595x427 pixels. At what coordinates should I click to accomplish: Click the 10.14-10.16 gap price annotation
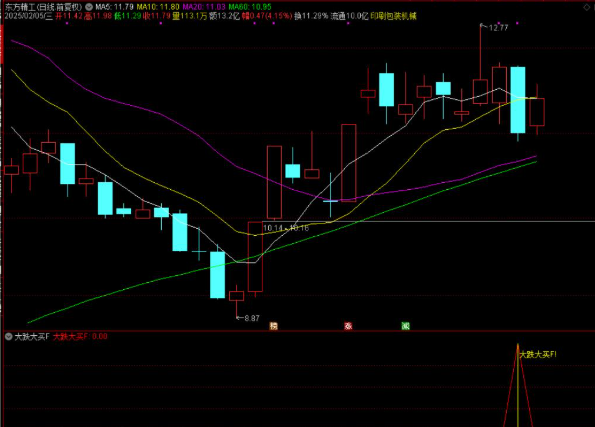286,228
